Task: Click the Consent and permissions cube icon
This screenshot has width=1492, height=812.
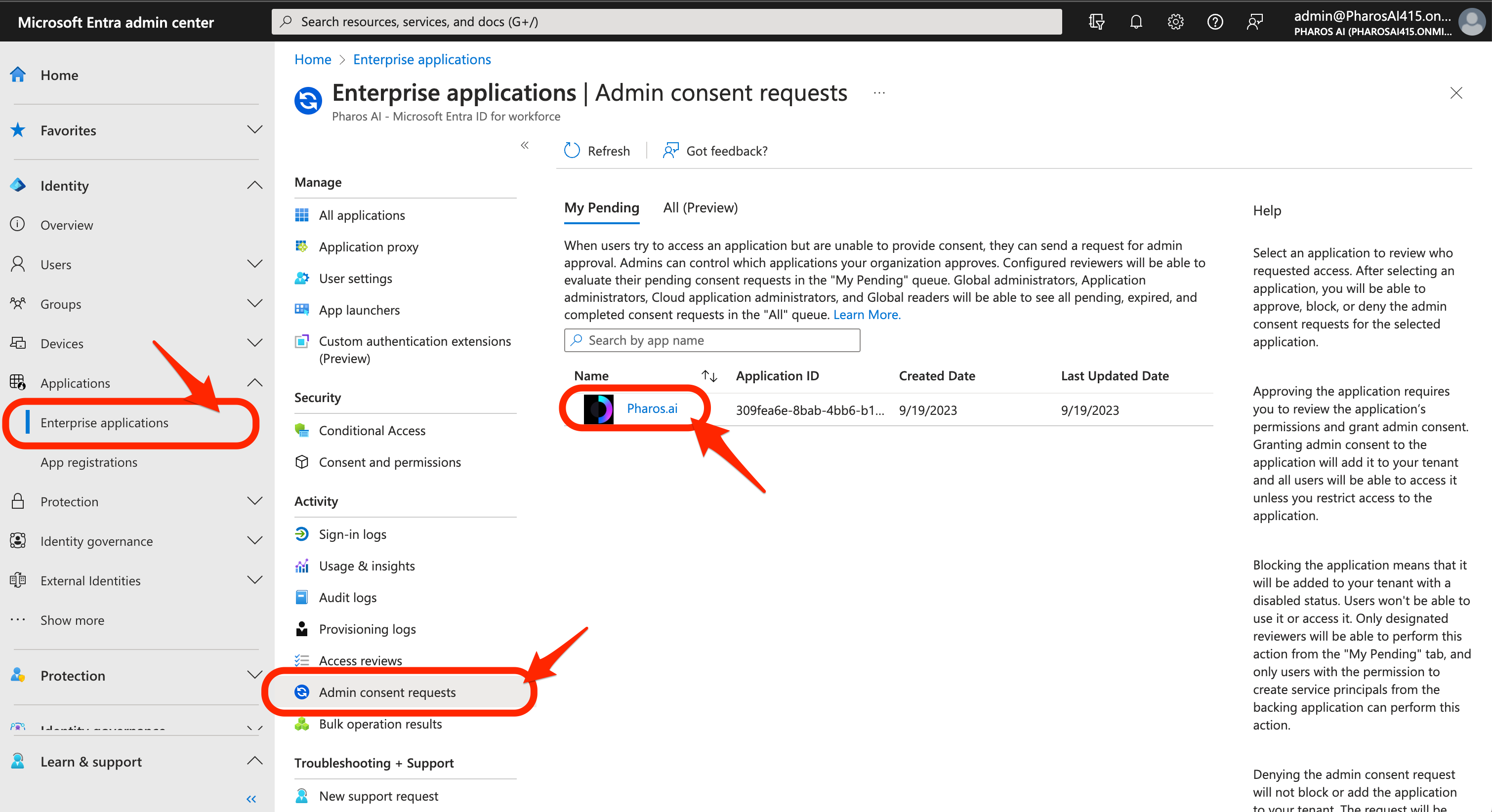Action: tap(302, 462)
